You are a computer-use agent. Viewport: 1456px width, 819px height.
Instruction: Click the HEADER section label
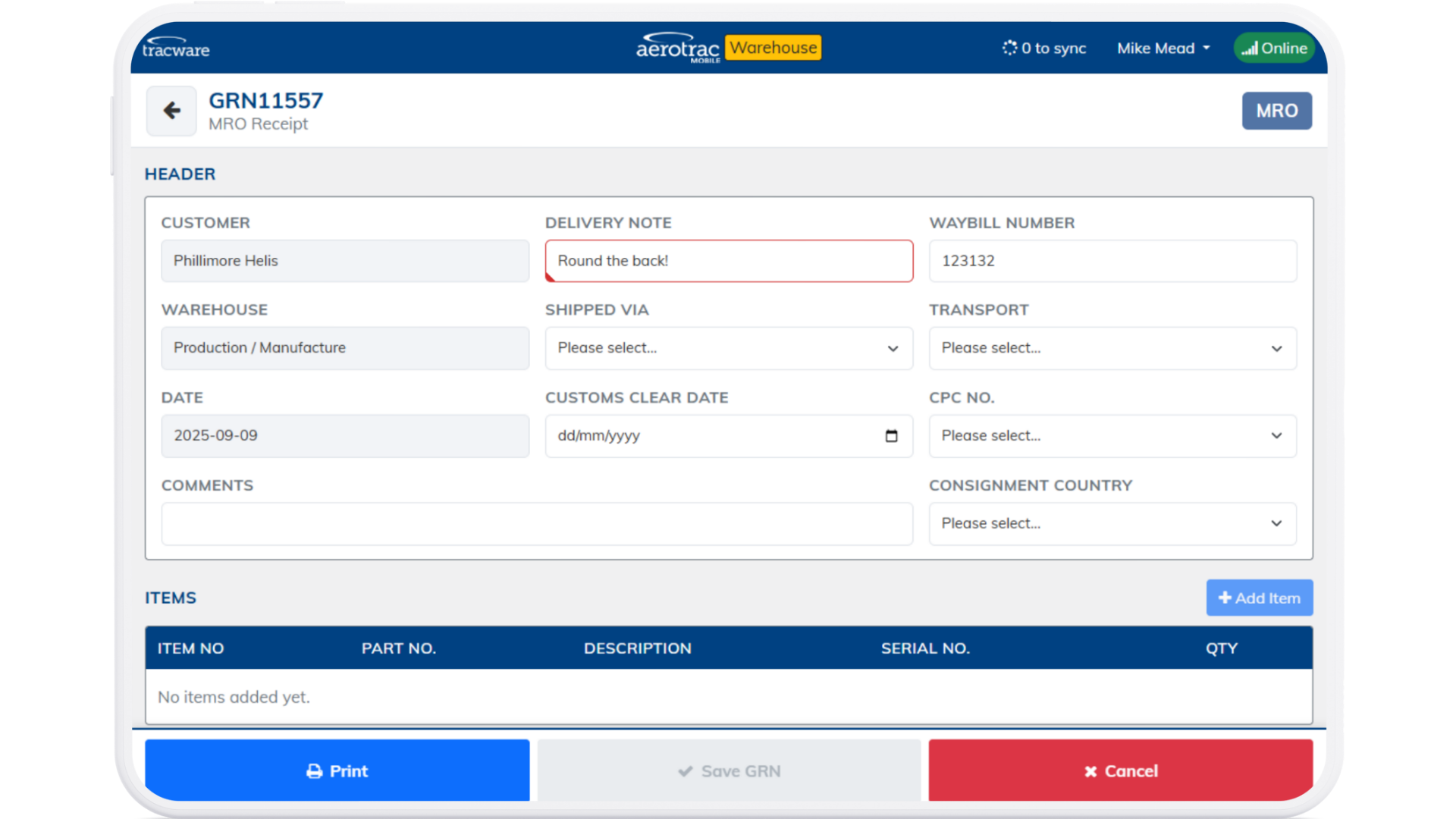point(180,174)
